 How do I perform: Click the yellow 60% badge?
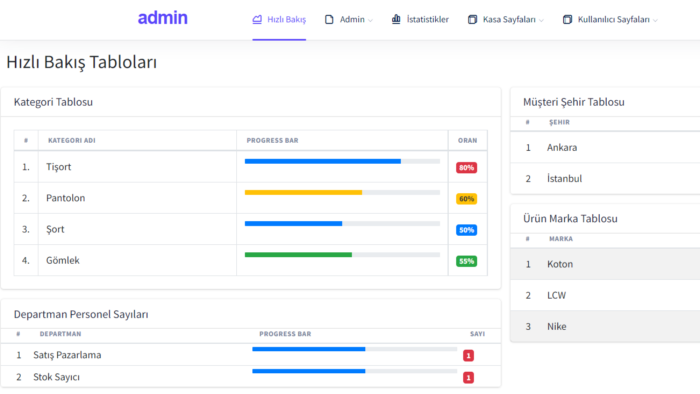pos(466,199)
